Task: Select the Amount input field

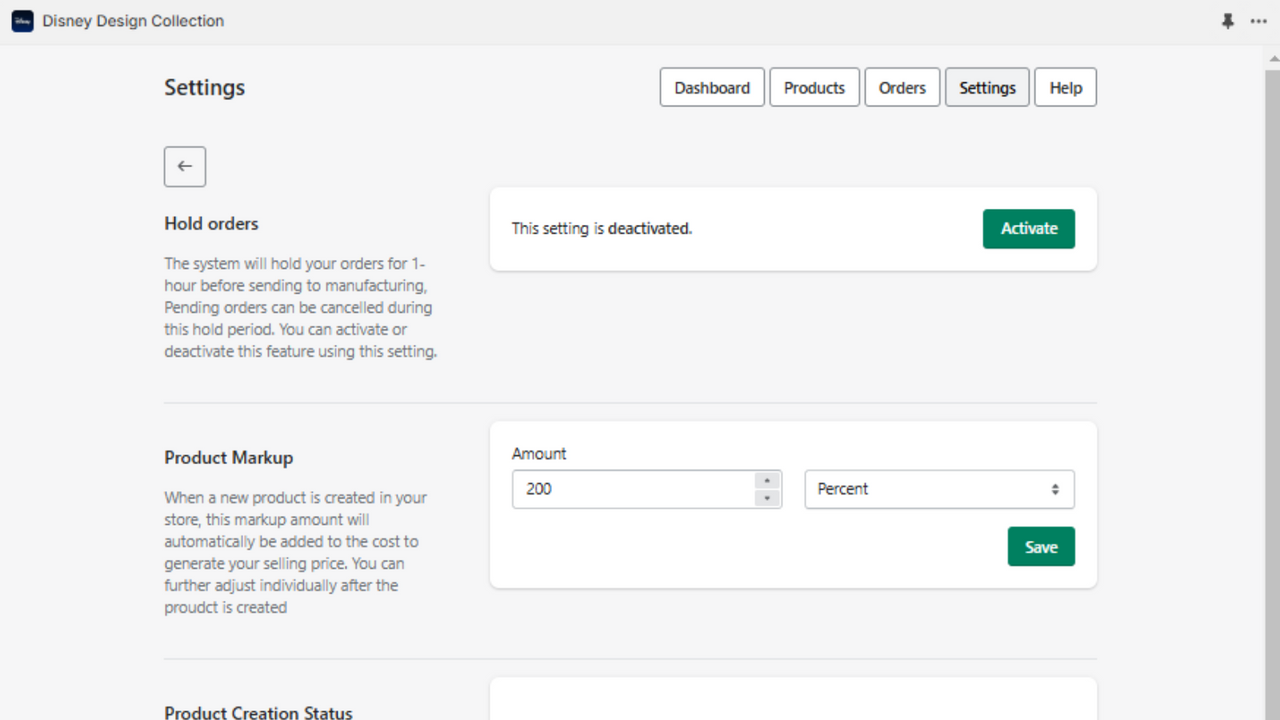Action: tap(630, 489)
